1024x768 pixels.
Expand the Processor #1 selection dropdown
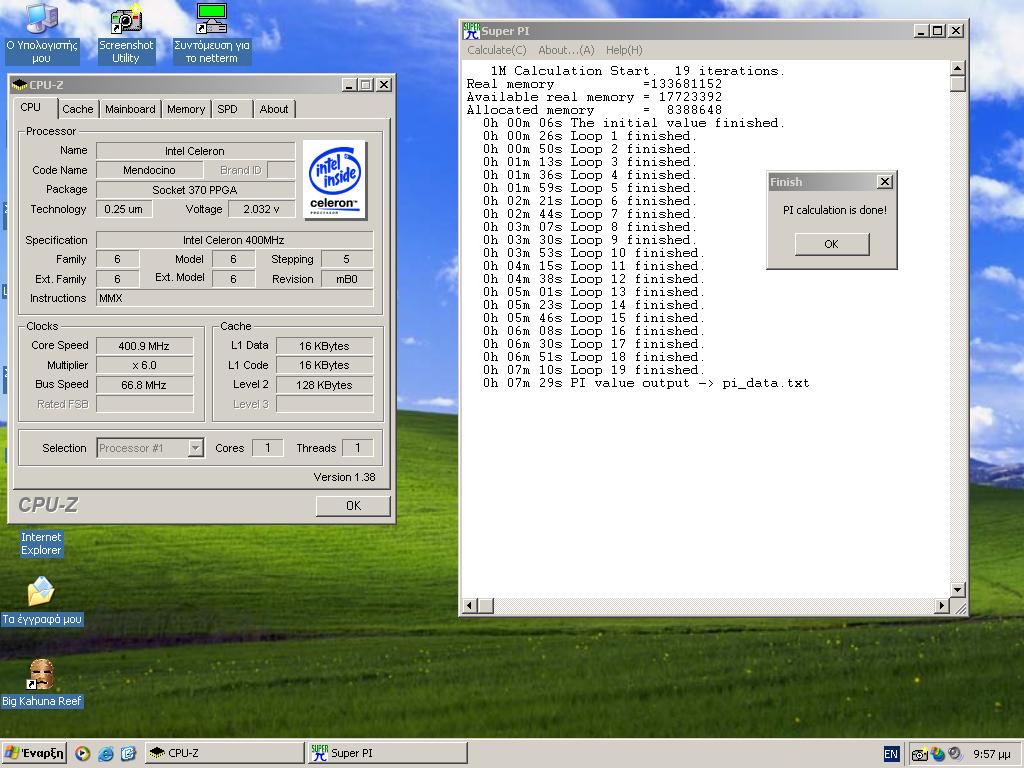coord(195,448)
